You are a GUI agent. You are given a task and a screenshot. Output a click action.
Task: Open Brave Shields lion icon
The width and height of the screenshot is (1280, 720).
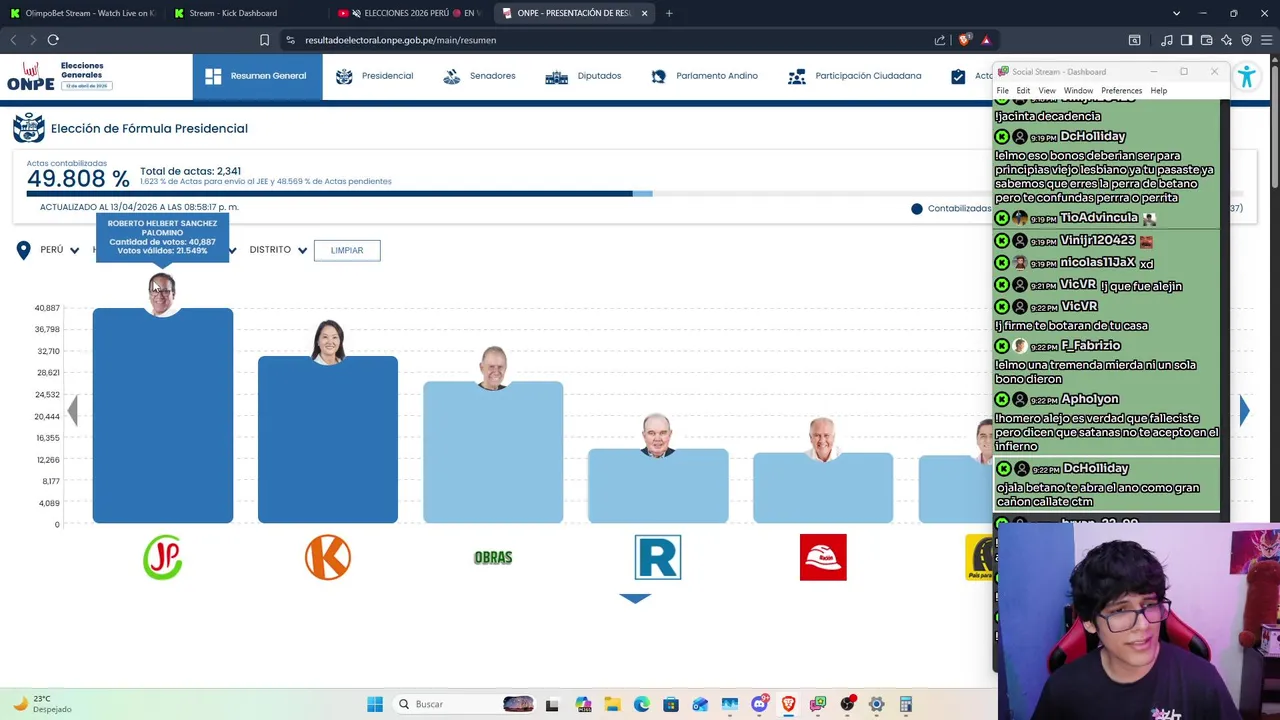click(x=963, y=40)
